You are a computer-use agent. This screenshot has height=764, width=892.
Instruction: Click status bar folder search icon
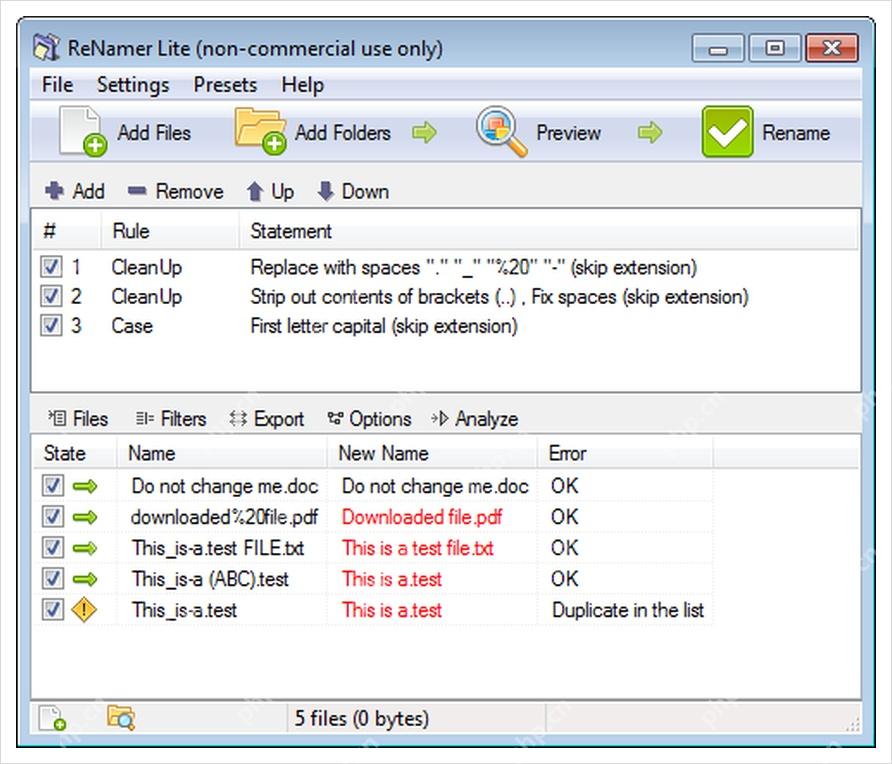(121, 717)
